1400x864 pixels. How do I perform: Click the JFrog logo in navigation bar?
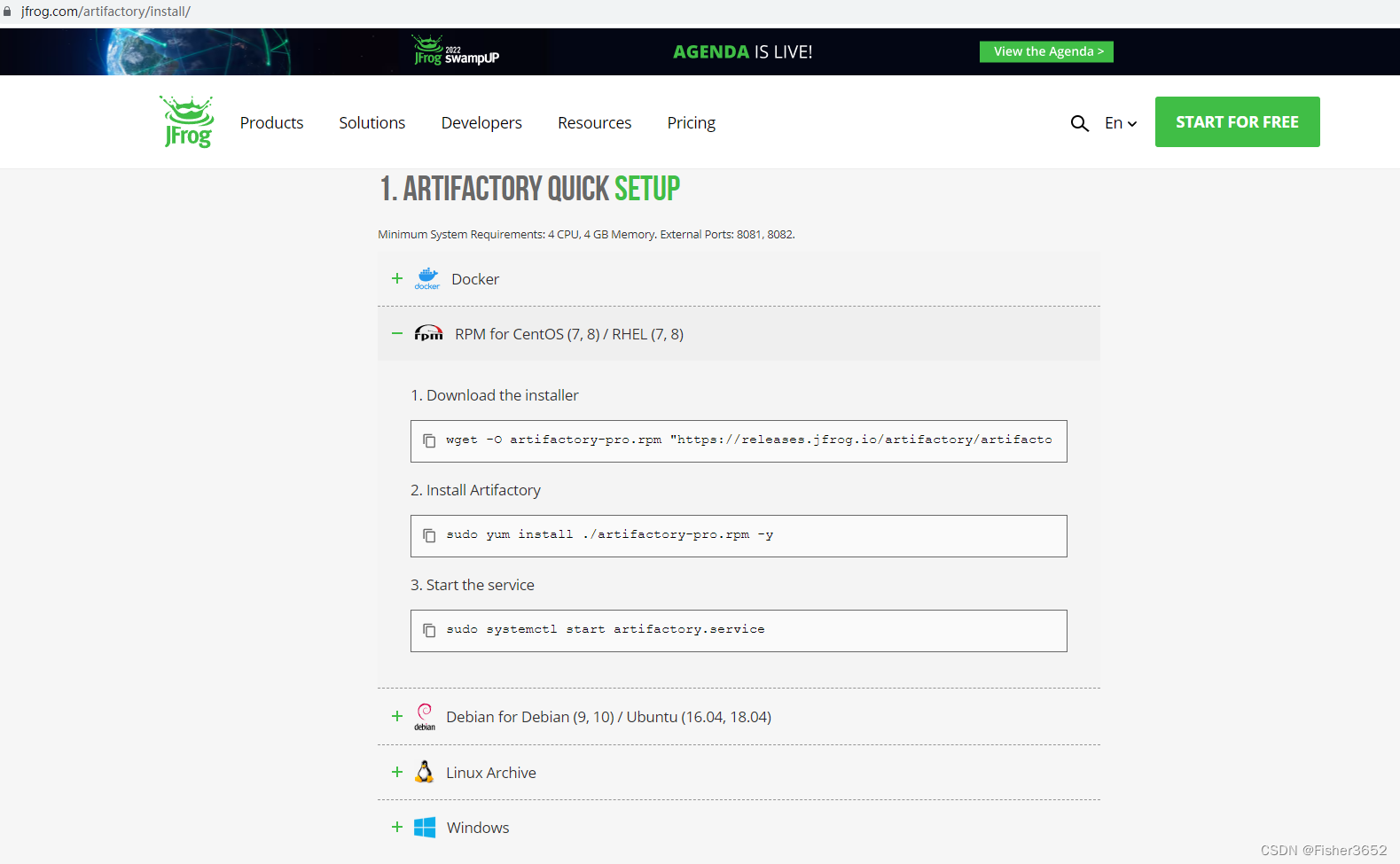[x=187, y=121]
